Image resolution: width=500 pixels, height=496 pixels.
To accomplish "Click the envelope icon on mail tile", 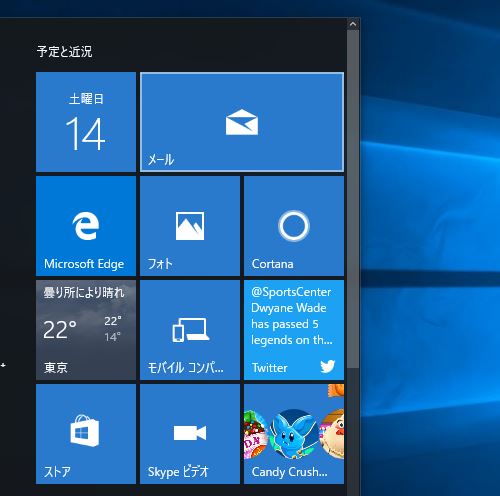I will (242, 122).
